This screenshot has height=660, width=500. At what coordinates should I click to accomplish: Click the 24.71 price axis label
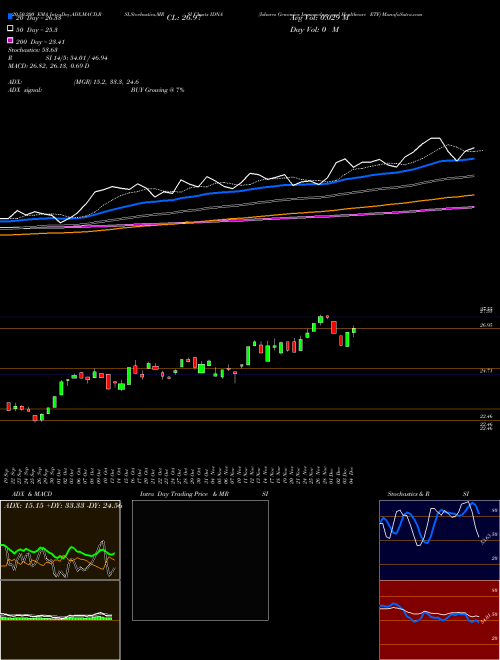[x=486, y=371]
